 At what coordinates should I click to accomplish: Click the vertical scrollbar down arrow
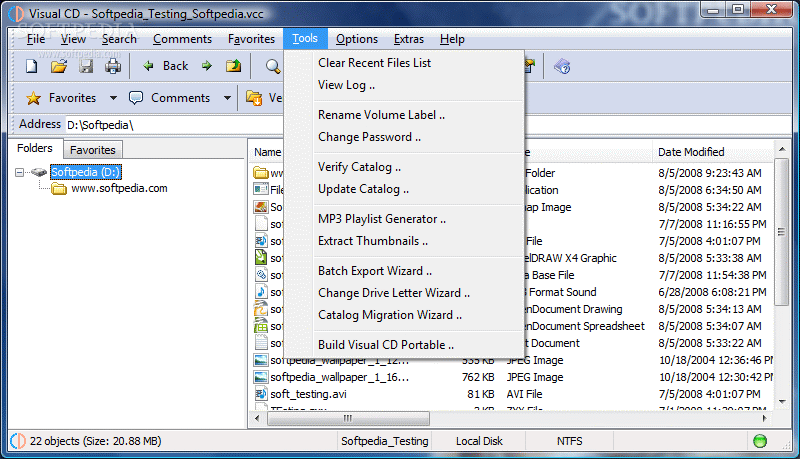coord(782,402)
